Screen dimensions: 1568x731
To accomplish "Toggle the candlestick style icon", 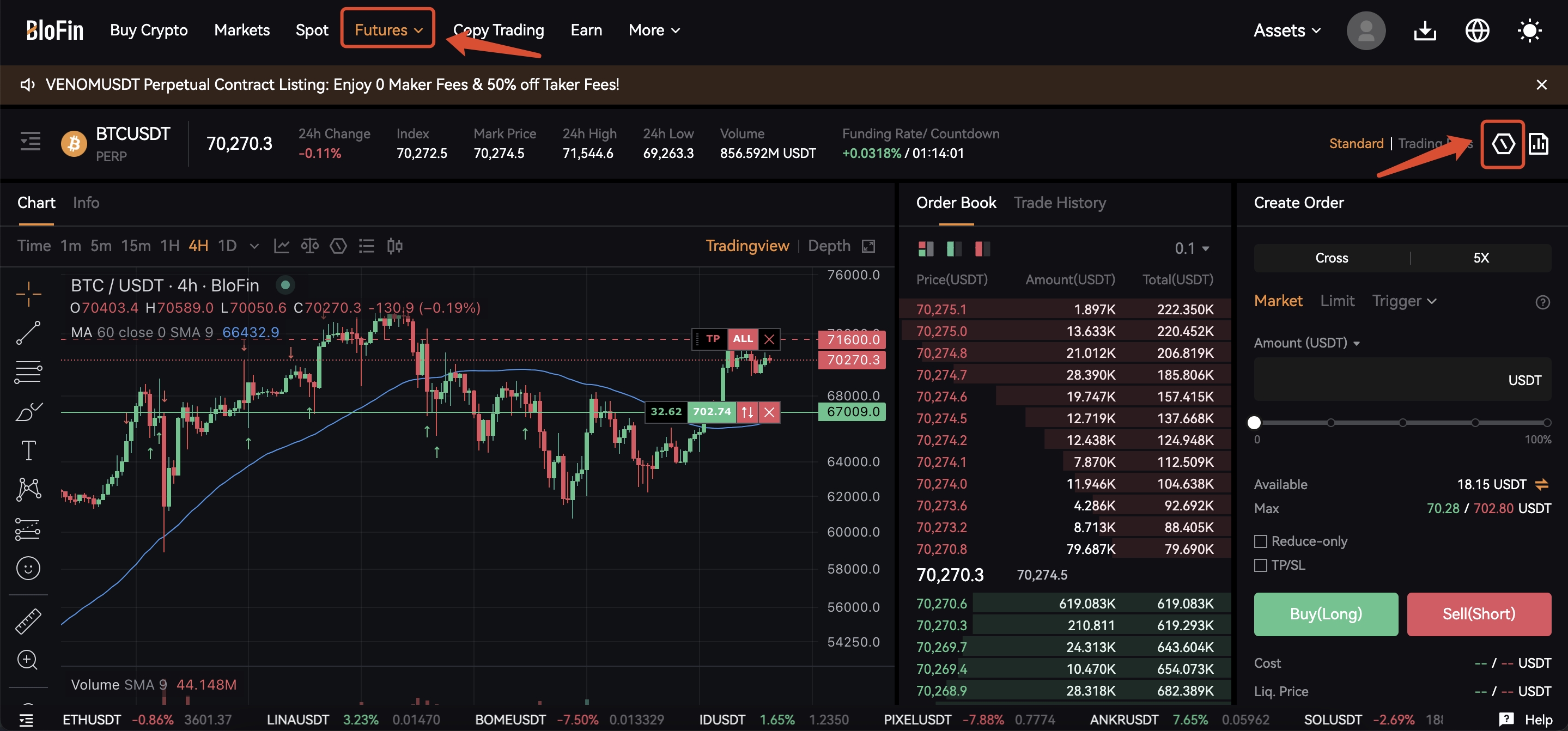I will coord(394,246).
